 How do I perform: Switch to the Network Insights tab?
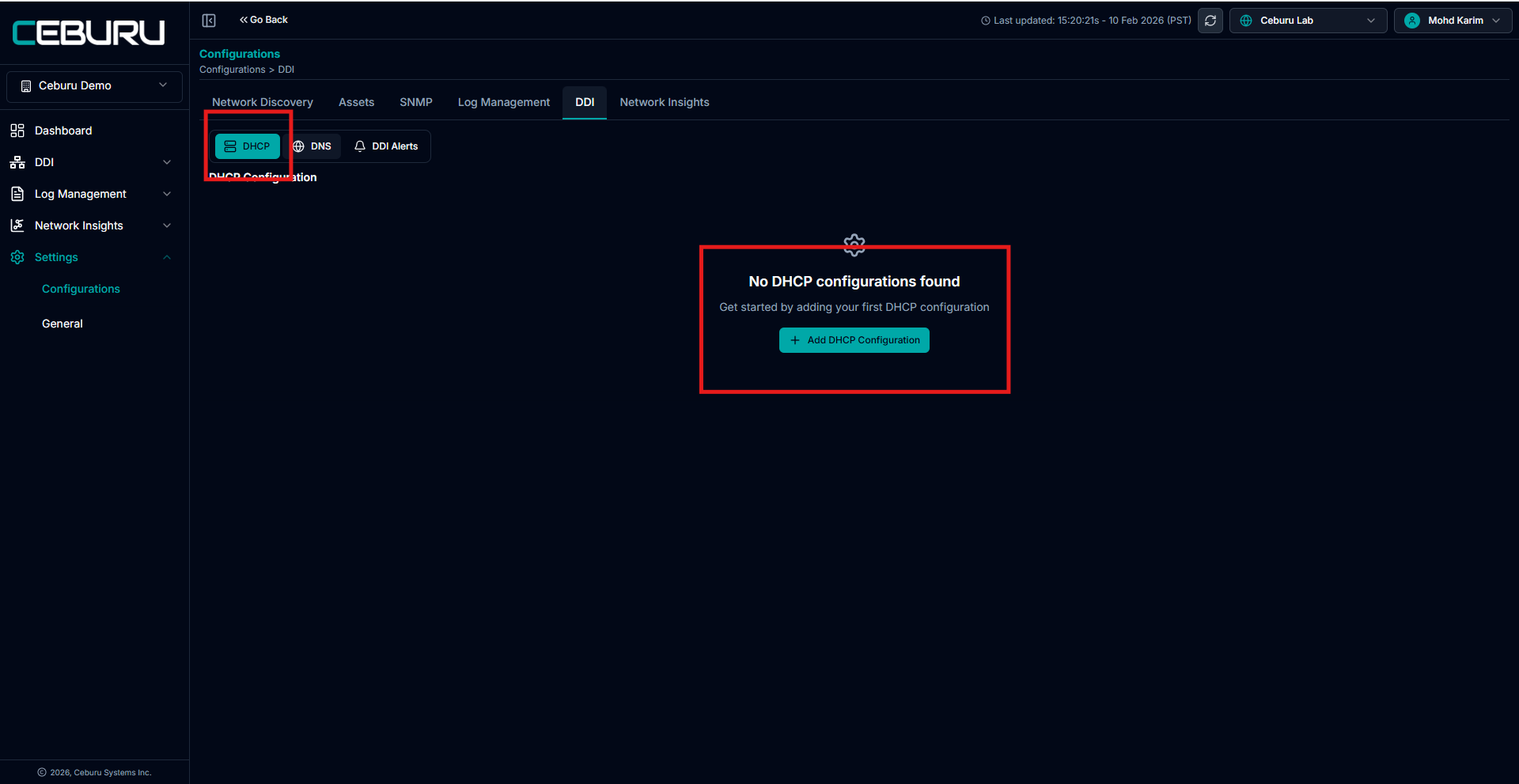coord(665,102)
